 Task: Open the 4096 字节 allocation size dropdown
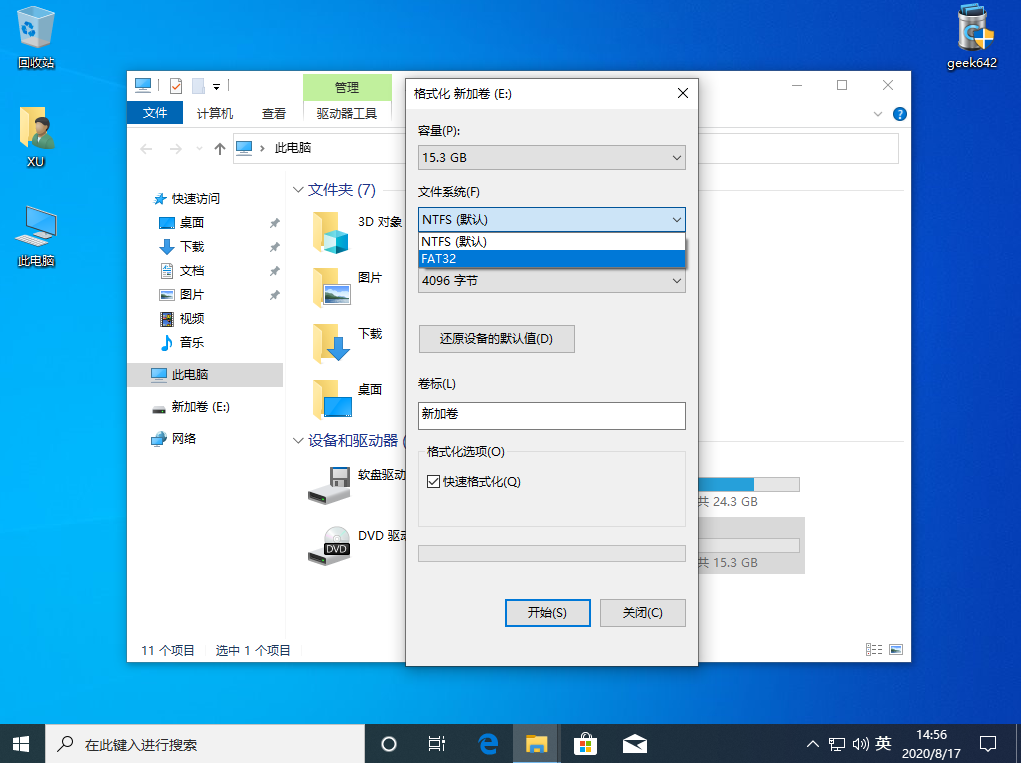(x=552, y=281)
